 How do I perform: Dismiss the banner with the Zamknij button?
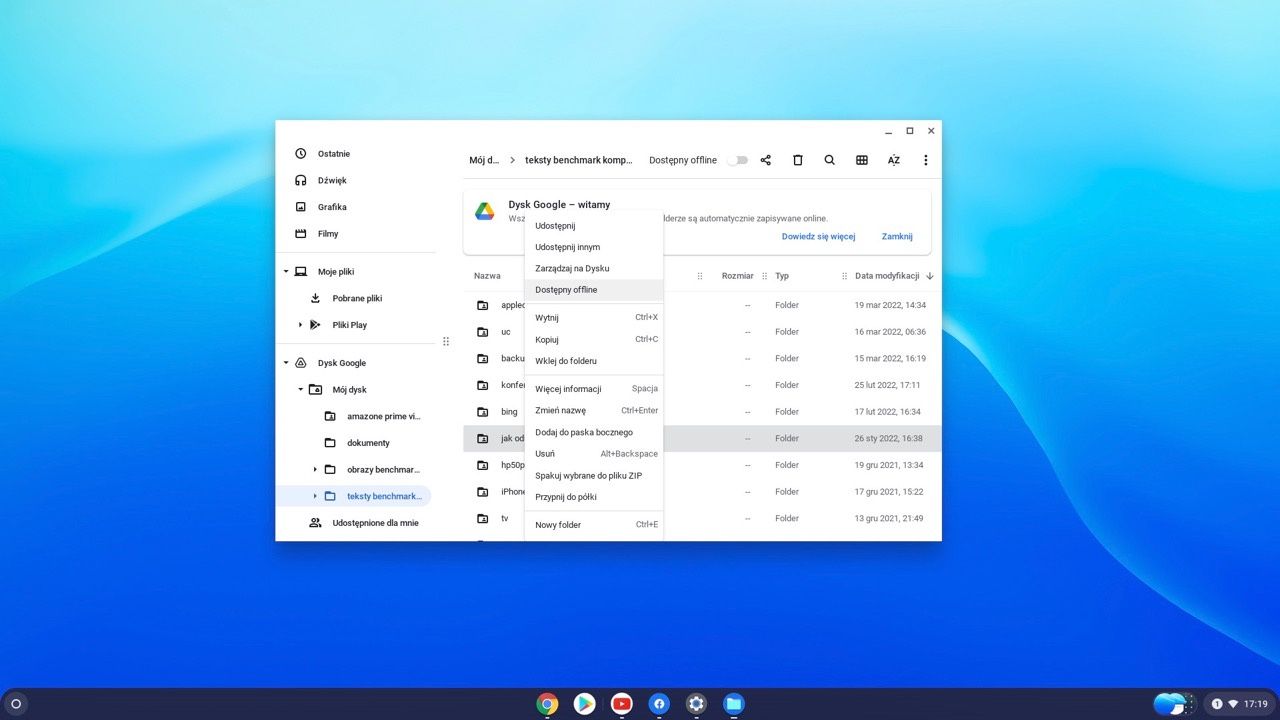point(897,237)
